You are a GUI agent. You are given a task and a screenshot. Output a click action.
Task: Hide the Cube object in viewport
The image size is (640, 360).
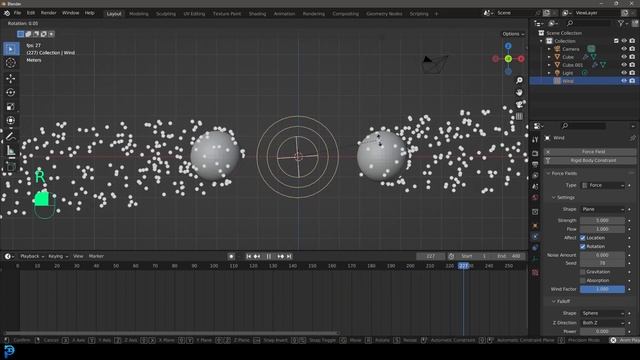tap(624, 57)
